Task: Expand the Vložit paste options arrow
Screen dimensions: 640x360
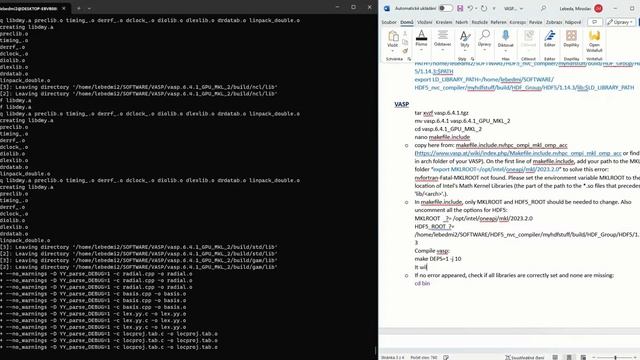Action: (x=393, y=50)
